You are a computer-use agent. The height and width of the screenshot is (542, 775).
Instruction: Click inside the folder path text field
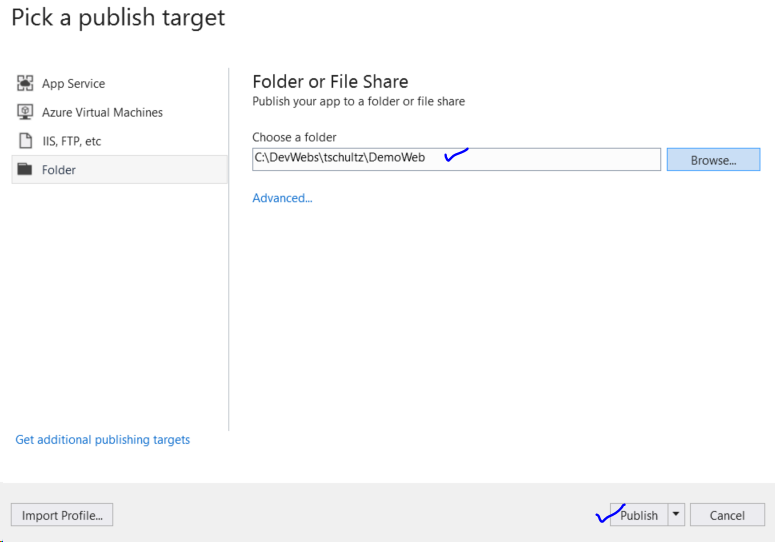point(456,159)
